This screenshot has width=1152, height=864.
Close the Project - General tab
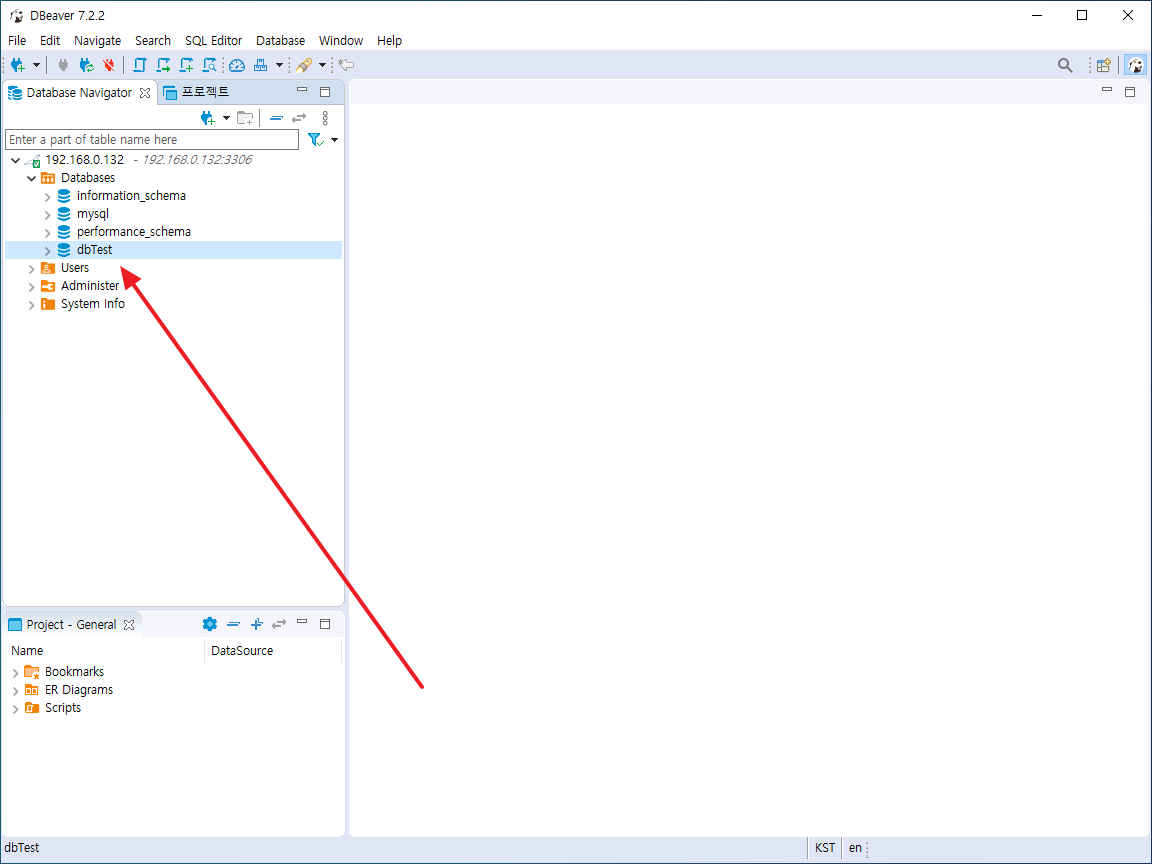pyautogui.click(x=129, y=625)
